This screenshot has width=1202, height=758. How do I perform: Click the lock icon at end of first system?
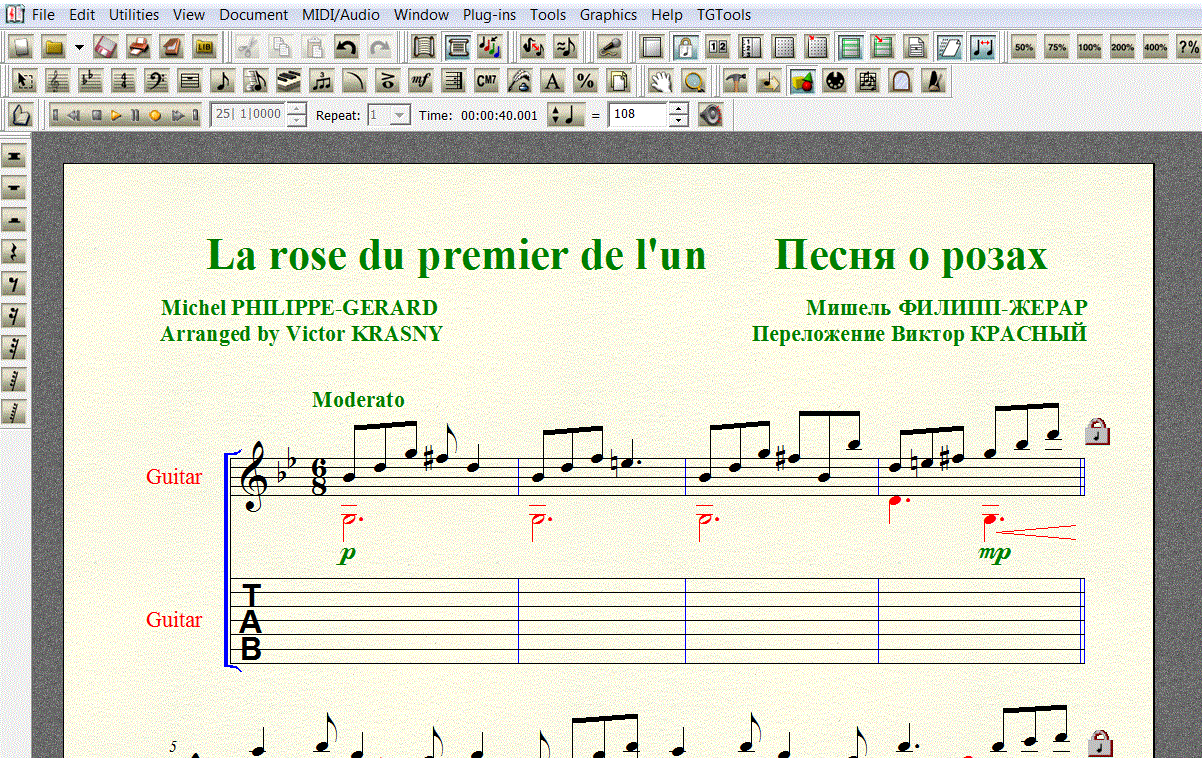1098,431
